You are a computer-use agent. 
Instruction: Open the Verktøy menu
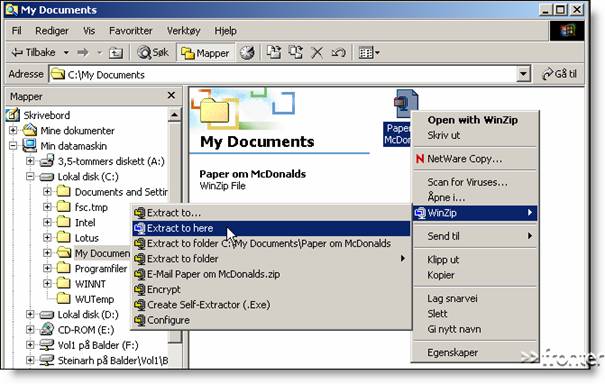[x=183, y=31]
